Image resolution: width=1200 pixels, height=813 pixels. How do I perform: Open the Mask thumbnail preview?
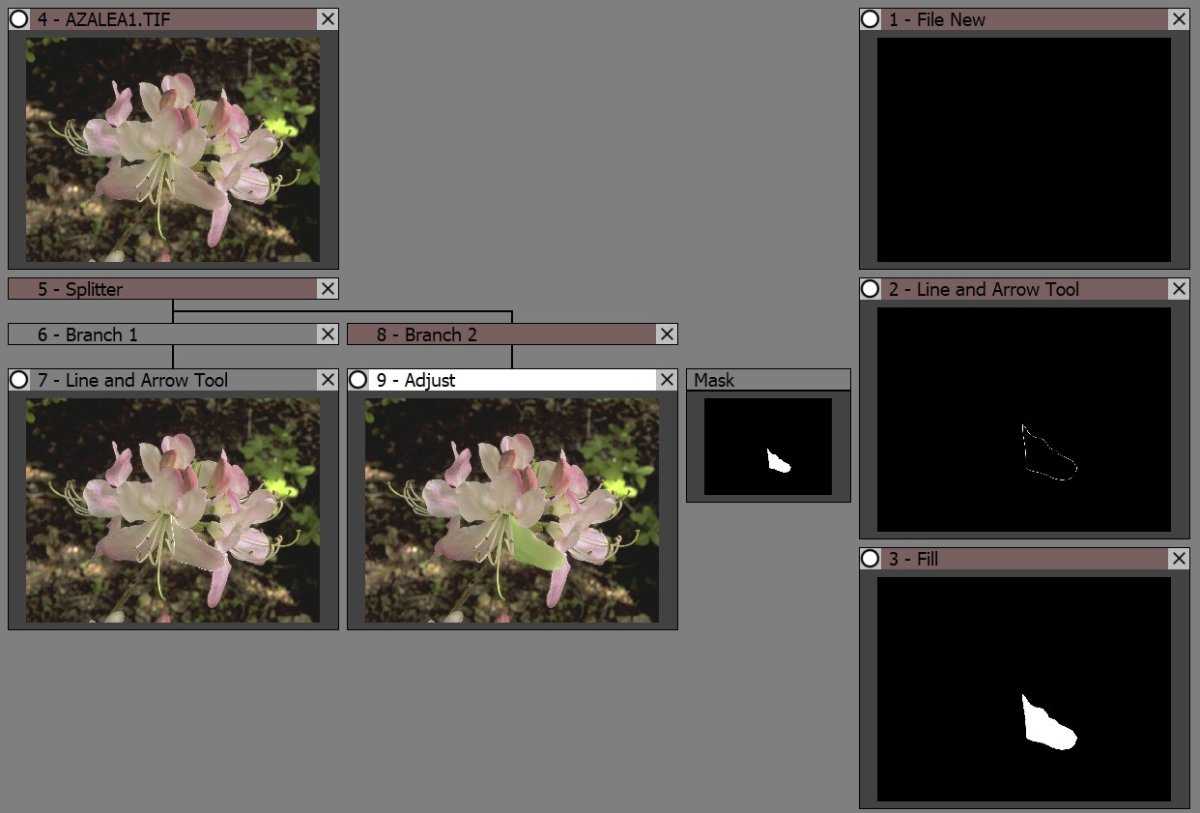[767, 446]
